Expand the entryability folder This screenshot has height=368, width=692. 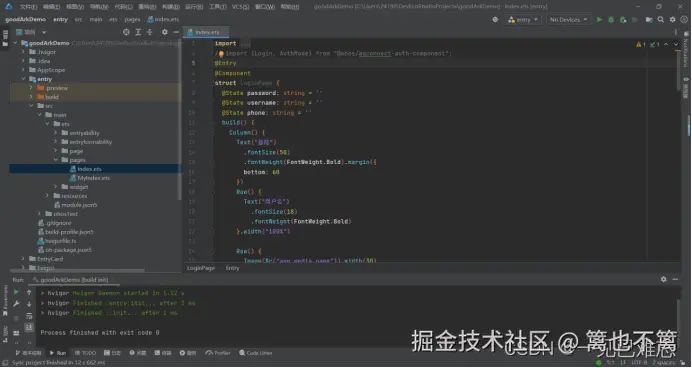click(56, 133)
